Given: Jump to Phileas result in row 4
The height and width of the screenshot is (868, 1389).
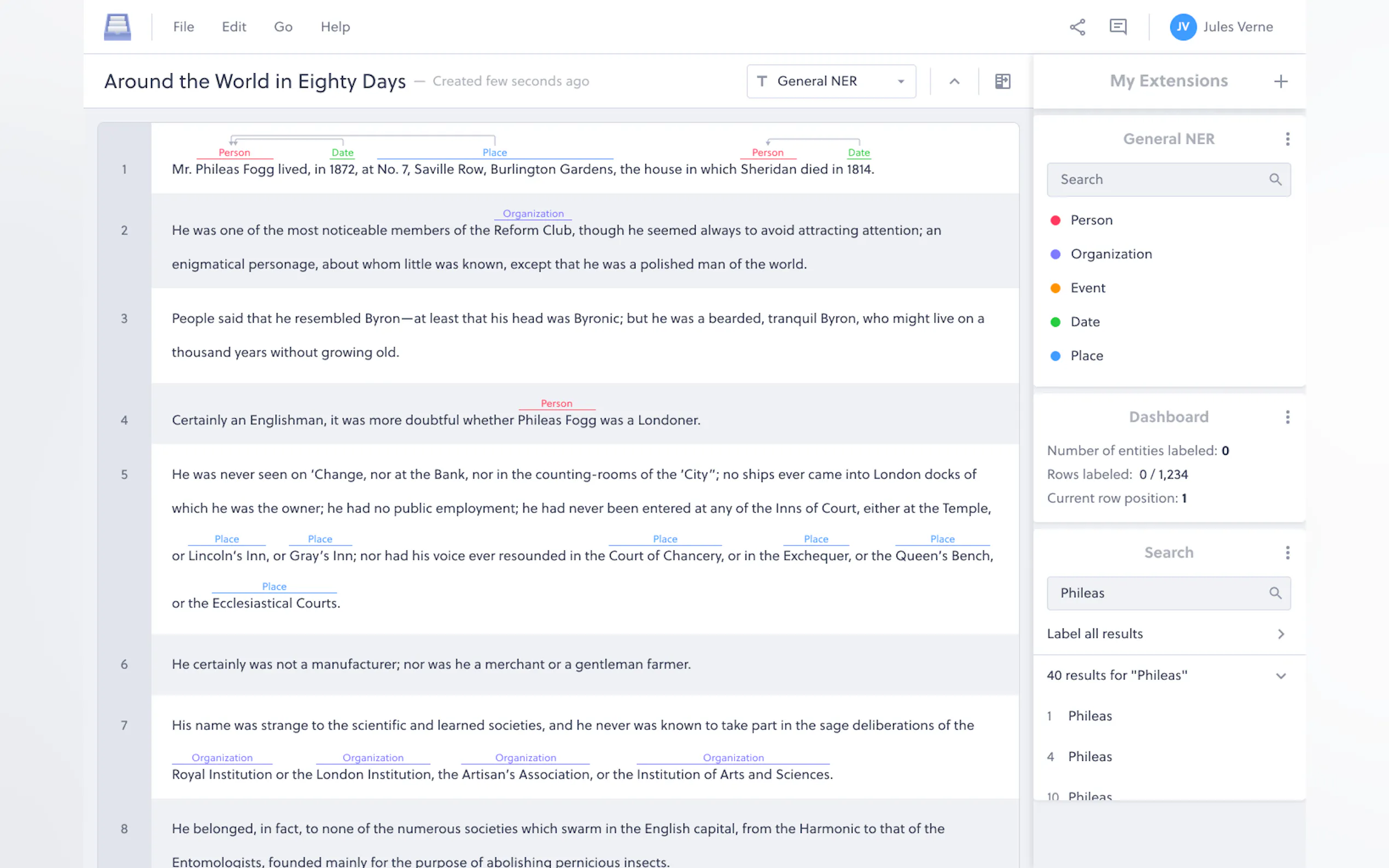Looking at the screenshot, I should tap(1089, 756).
